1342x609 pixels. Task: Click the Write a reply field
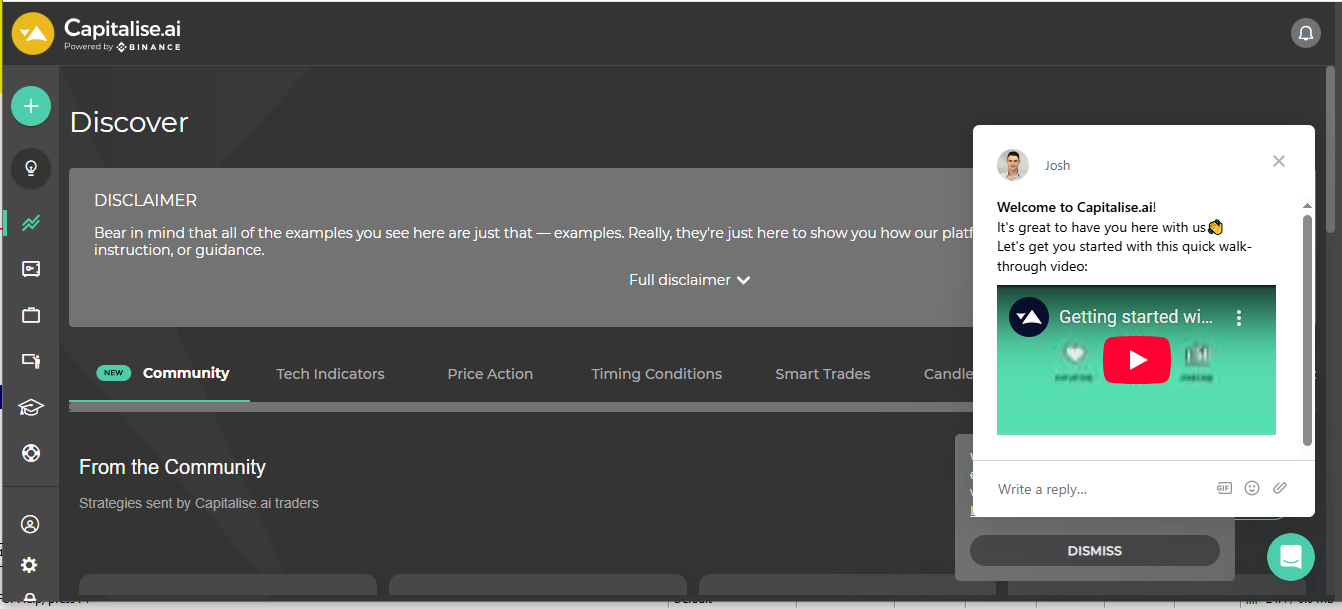1100,489
